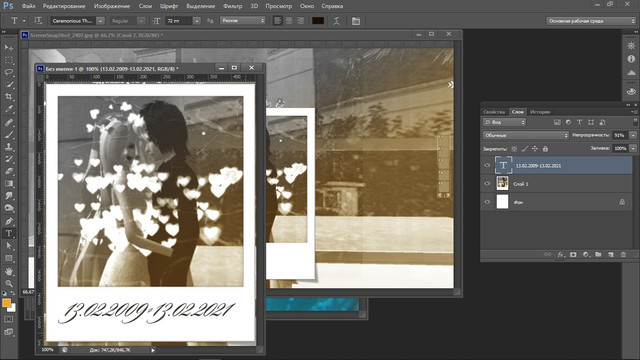Toggle lock position

[535, 149]
